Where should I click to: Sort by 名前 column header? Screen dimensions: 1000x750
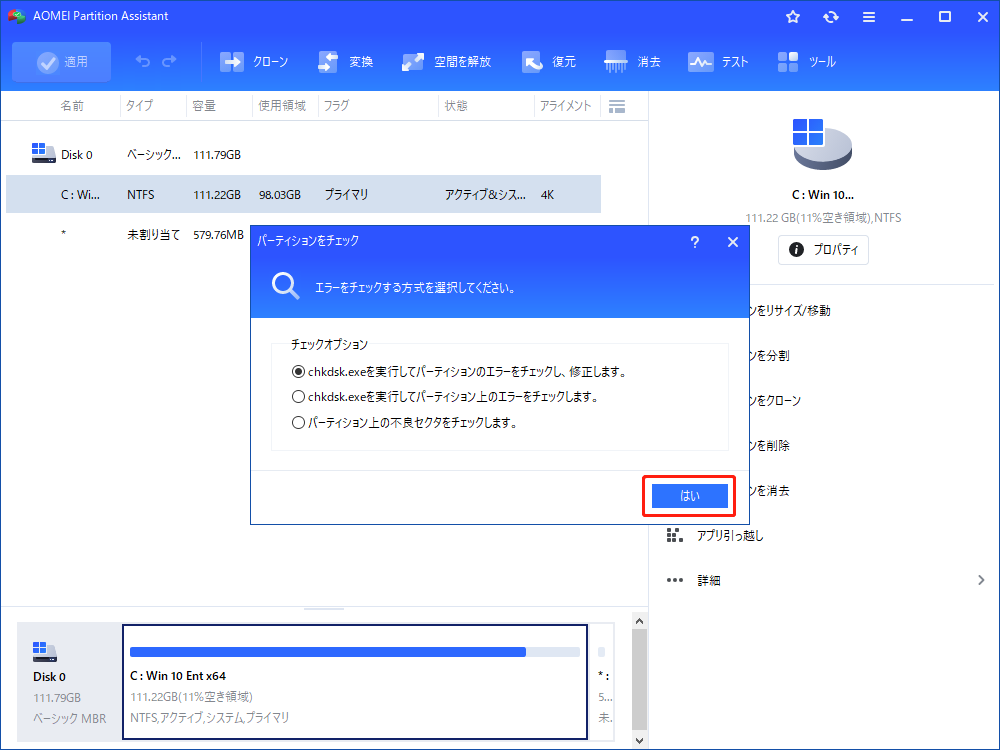click(72, 106)
